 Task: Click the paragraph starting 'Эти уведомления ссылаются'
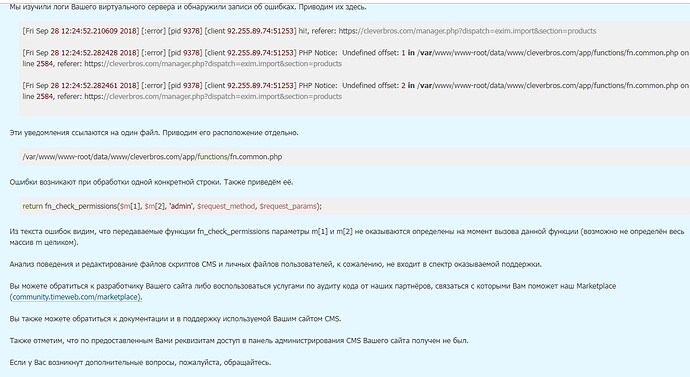(x=154, y=132)
